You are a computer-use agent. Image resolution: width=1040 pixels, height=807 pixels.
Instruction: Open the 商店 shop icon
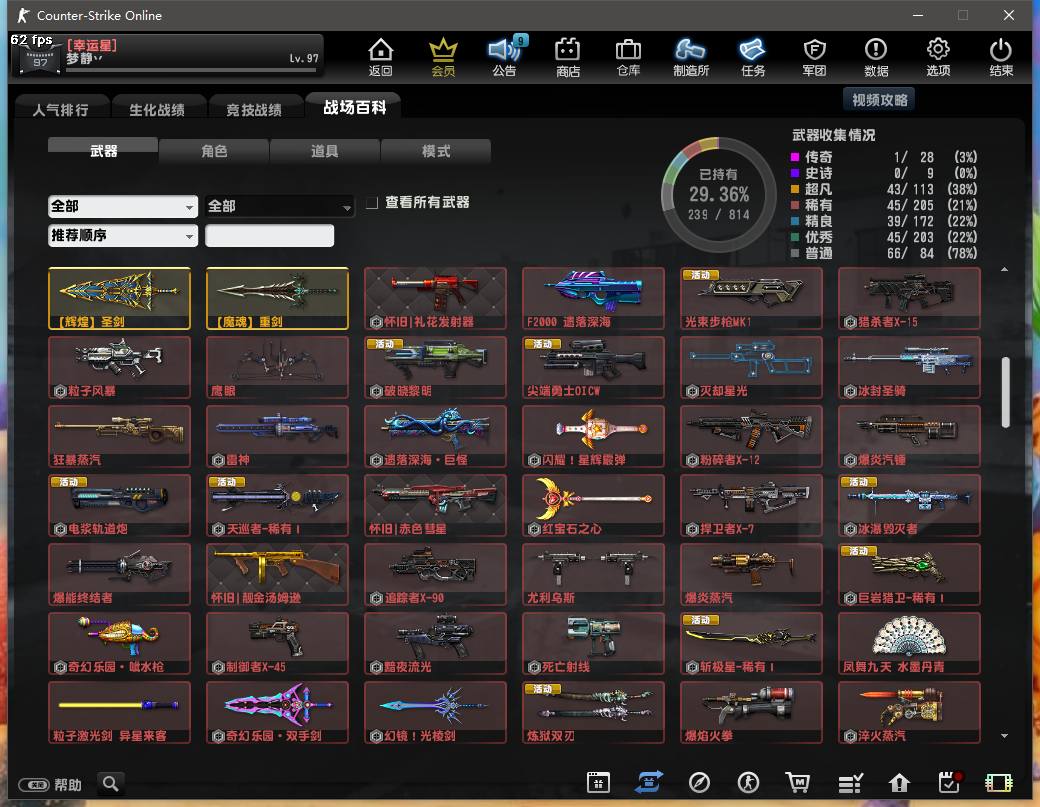(x=567, y=56)
